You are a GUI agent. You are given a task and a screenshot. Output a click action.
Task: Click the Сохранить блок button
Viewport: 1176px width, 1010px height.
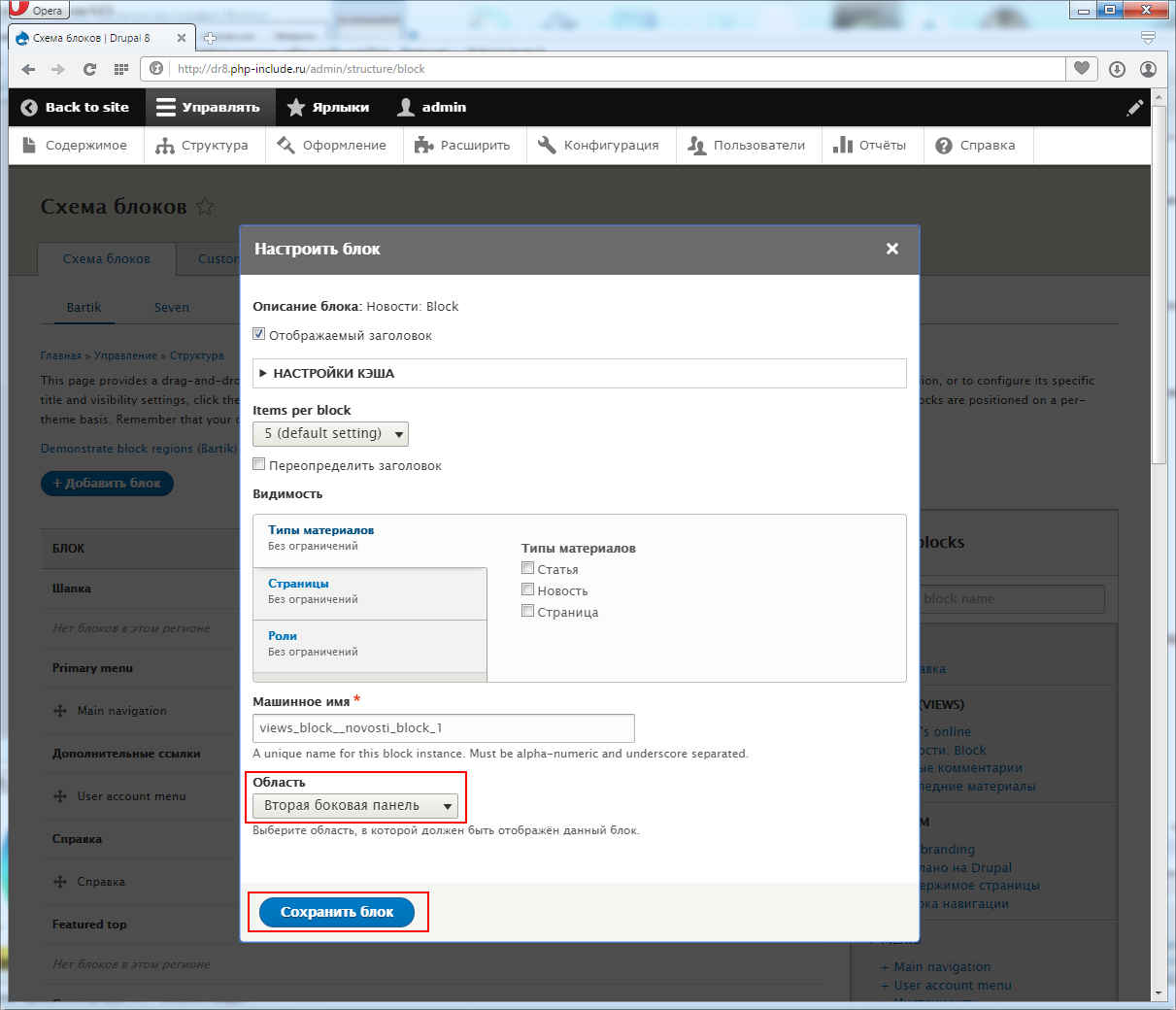coord(337,912)
